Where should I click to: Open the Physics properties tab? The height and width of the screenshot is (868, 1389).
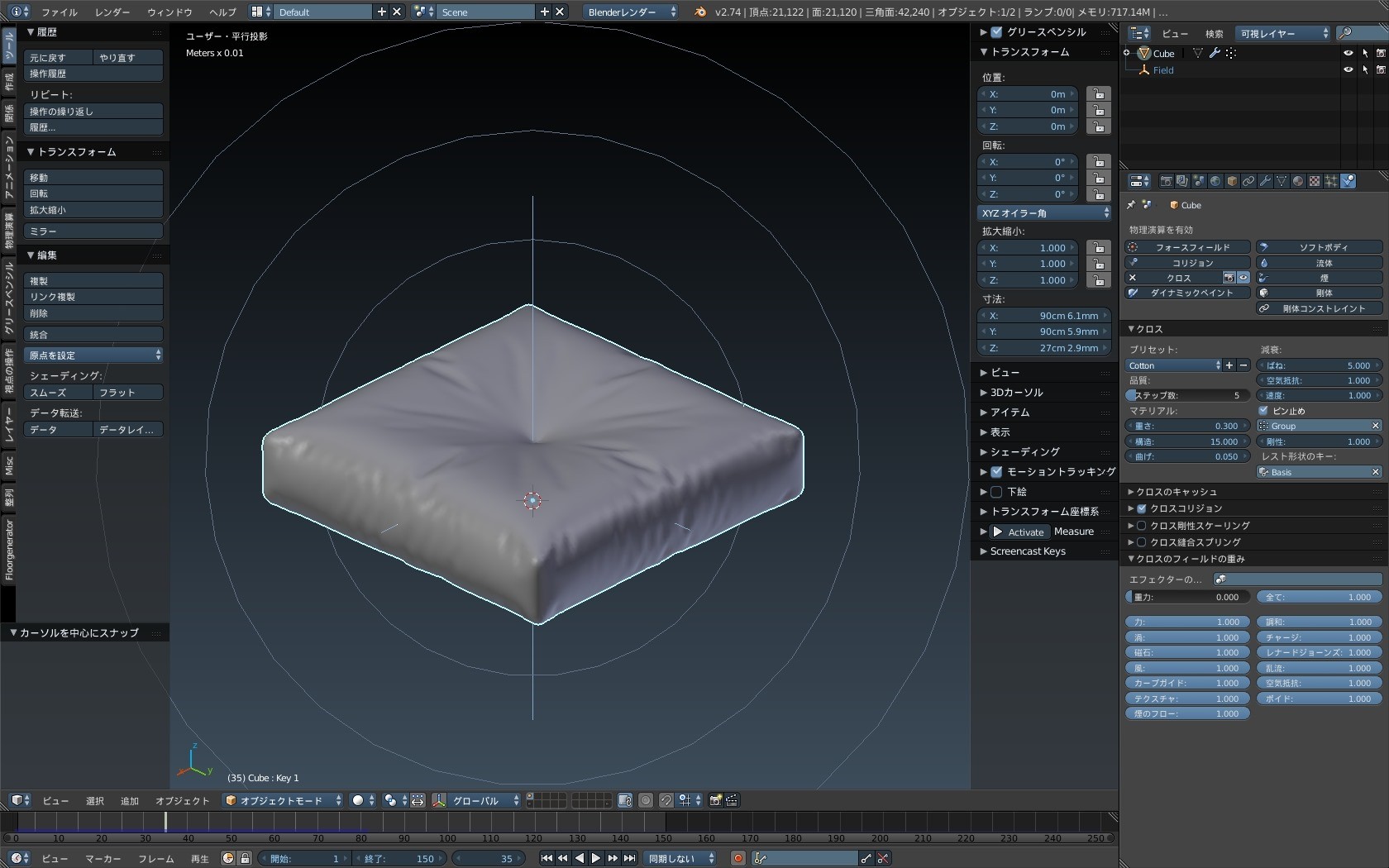tap(1348, 181)
